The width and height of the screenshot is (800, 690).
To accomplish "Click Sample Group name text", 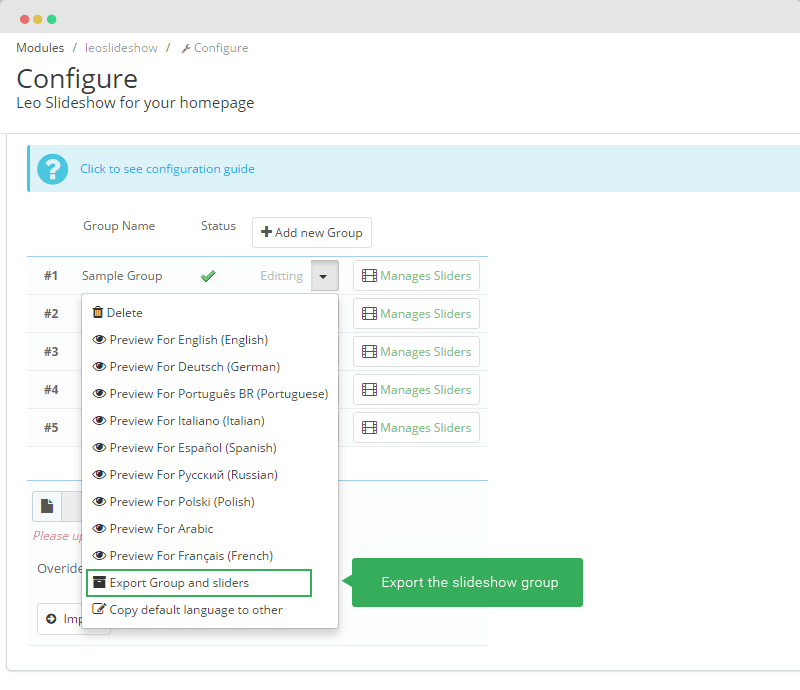I will click(x=122, y=276).
